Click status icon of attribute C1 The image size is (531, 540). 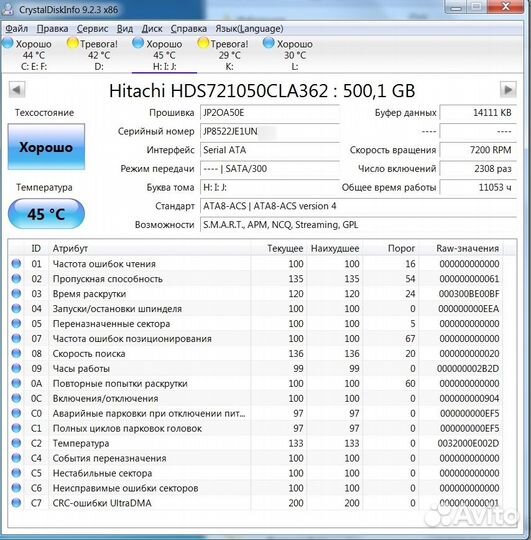coord(16,428)
